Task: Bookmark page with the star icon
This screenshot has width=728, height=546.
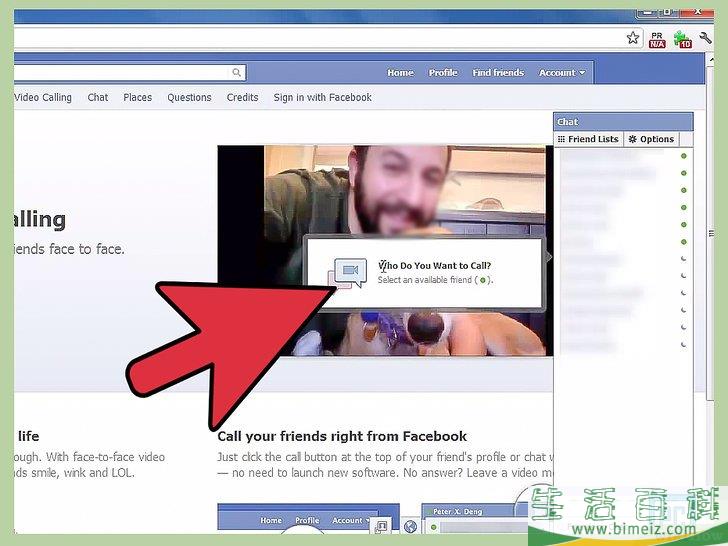Action: tap(632, 38)
